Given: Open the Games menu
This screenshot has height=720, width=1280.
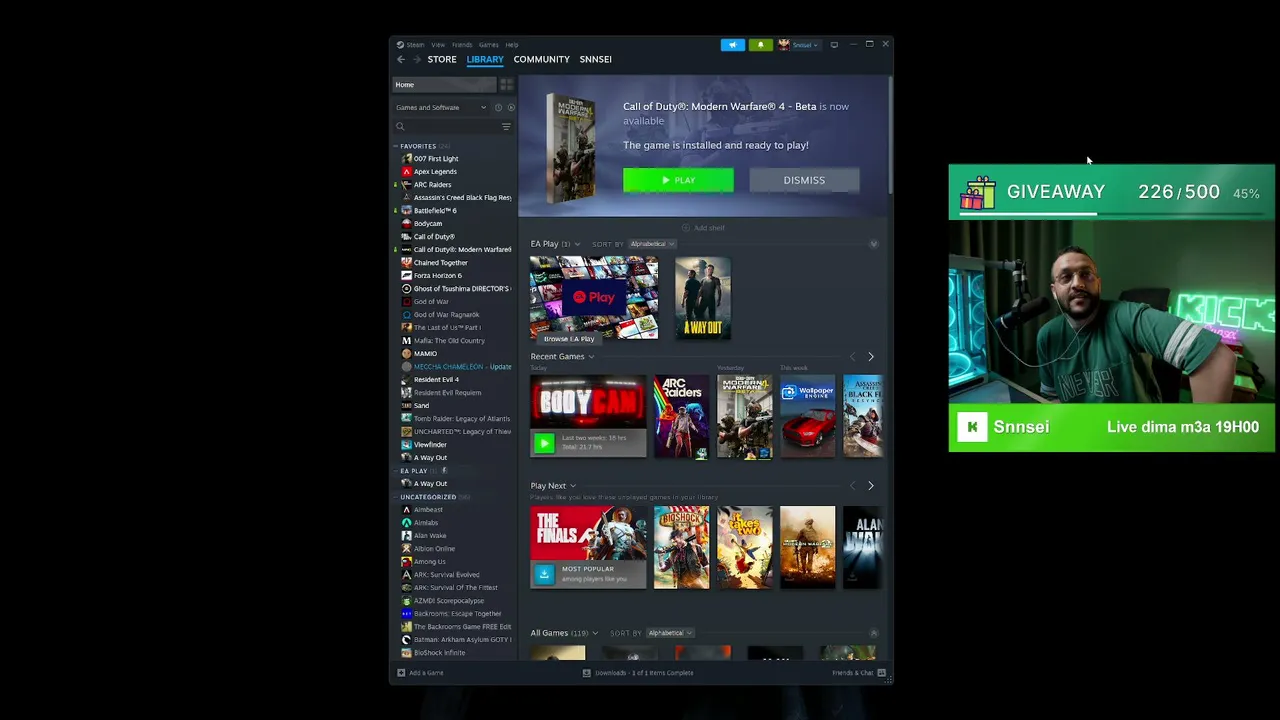Looking at the screenshot, I should point(488,45).
